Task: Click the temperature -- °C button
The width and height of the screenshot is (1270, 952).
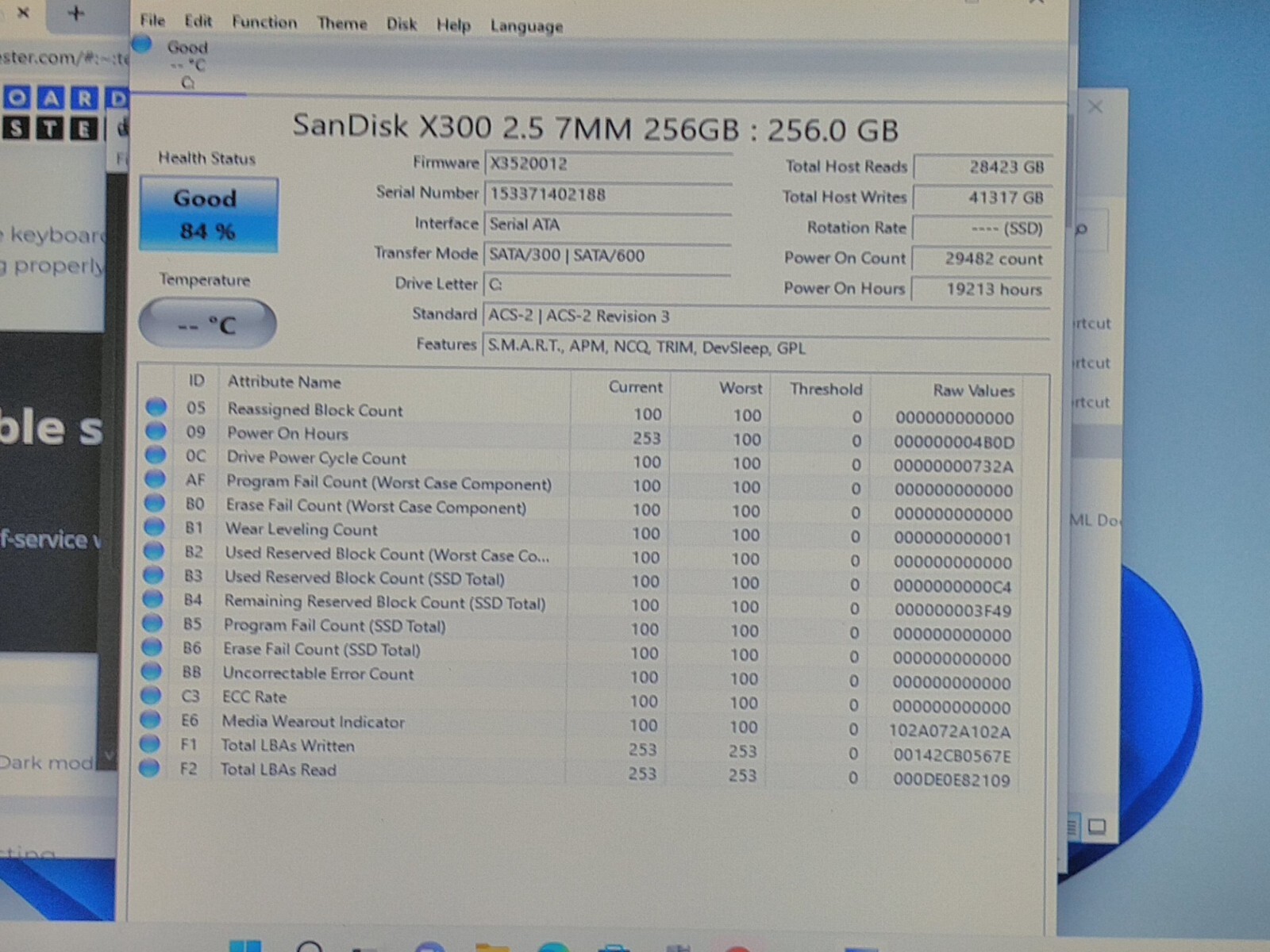Action: [207, 324]
